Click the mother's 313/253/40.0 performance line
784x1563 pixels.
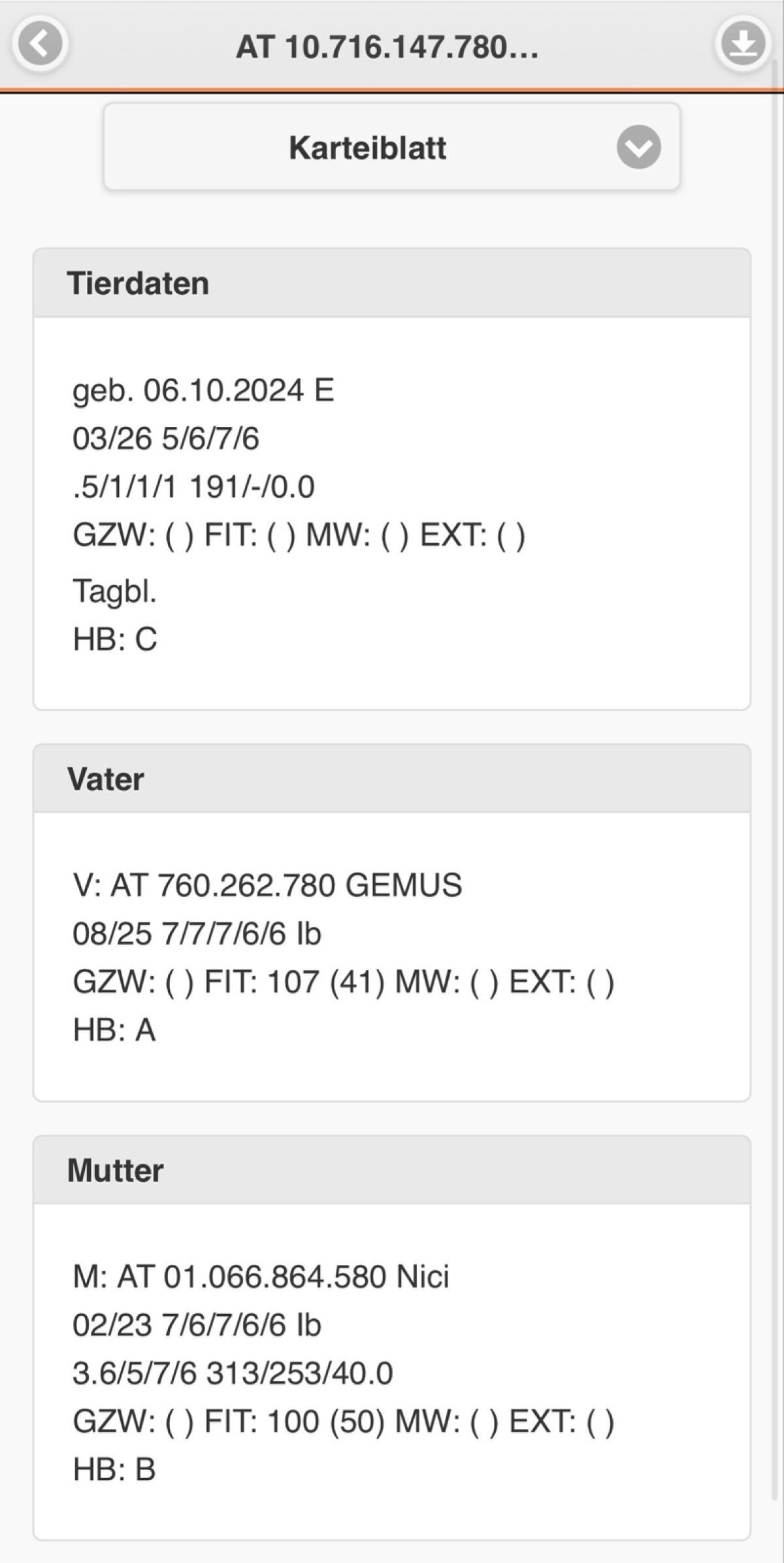coord(233,1373)
